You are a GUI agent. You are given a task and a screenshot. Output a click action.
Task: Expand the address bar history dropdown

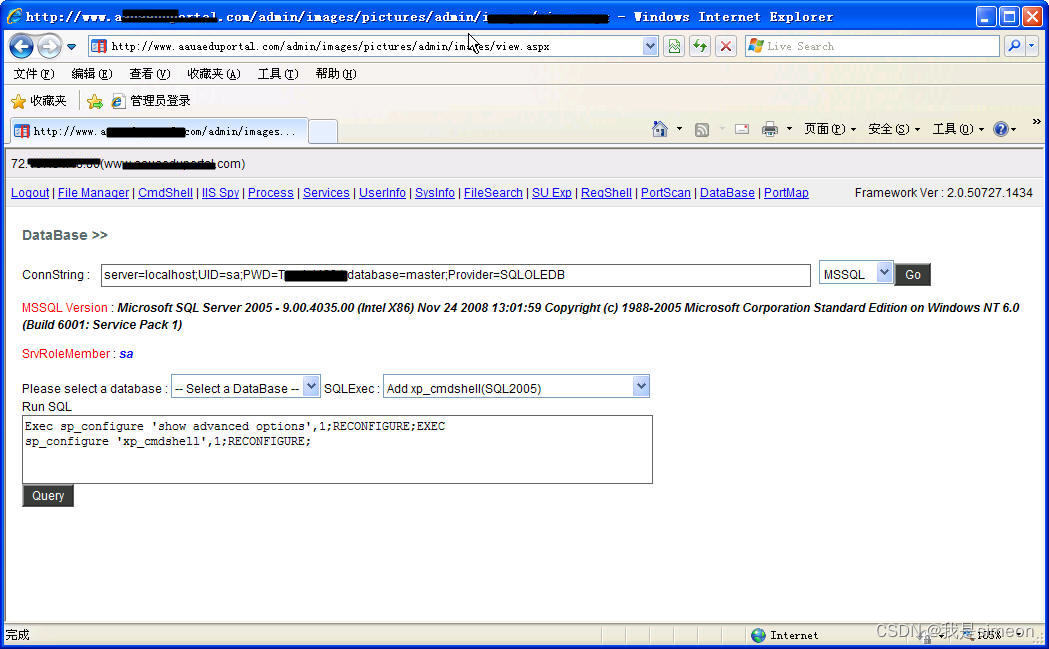pyautogui.click(x=650, y=46)
